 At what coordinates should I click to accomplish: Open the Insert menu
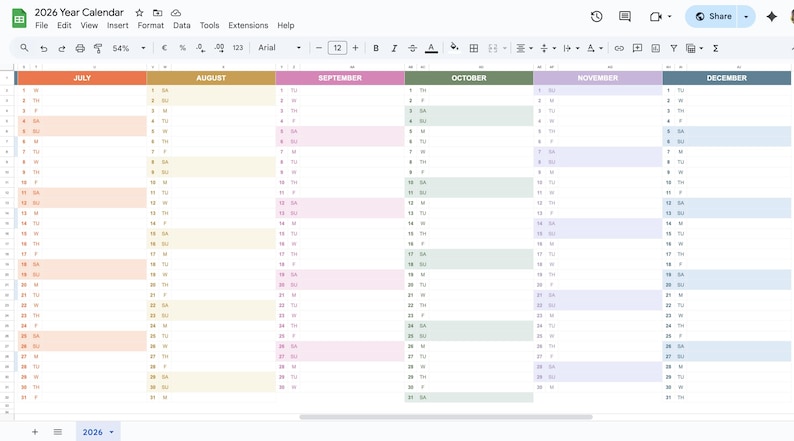point(117,25)
